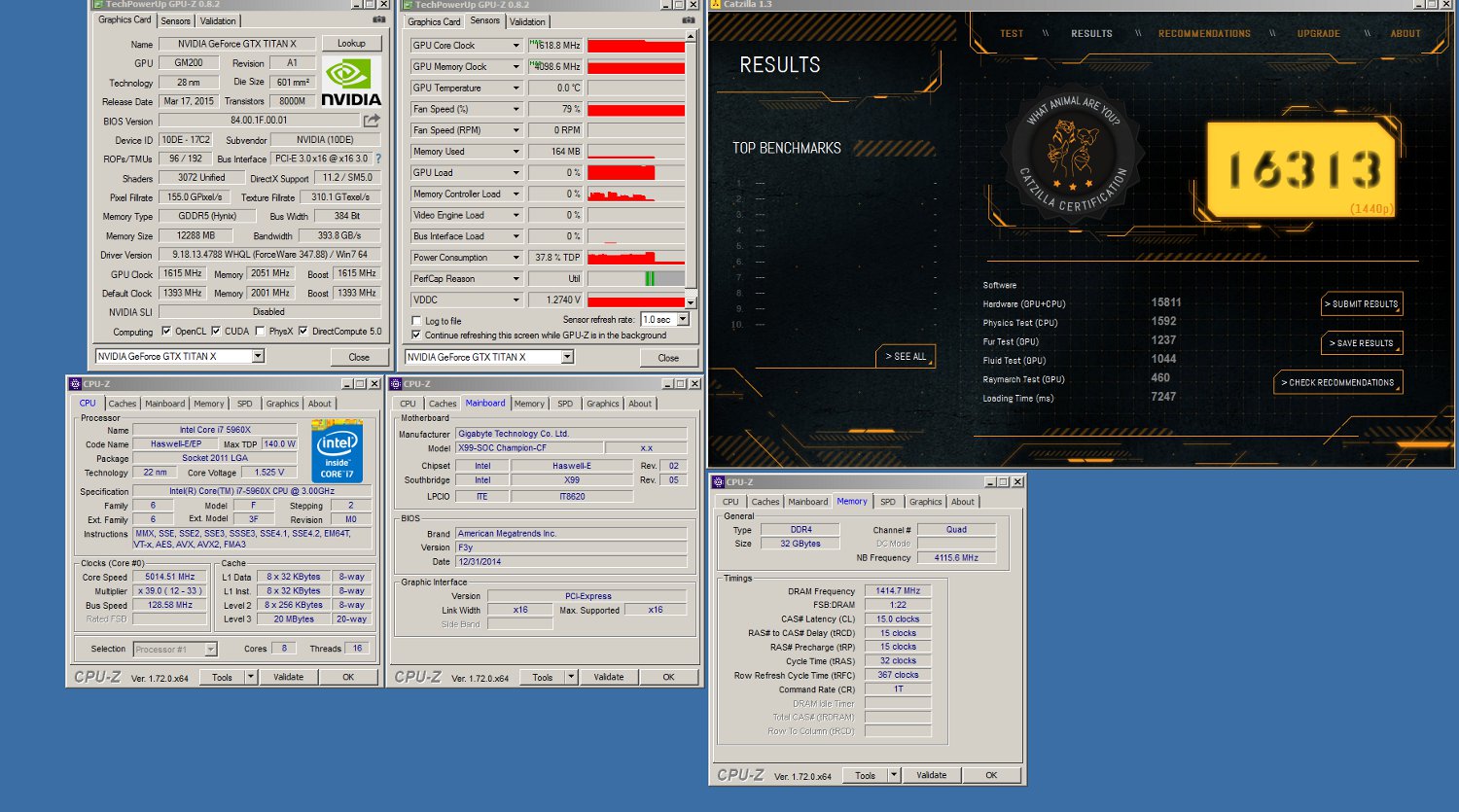
Task: Click the Intel Core i7 badge in CPU-Z
Action: (x=337, y=450)
